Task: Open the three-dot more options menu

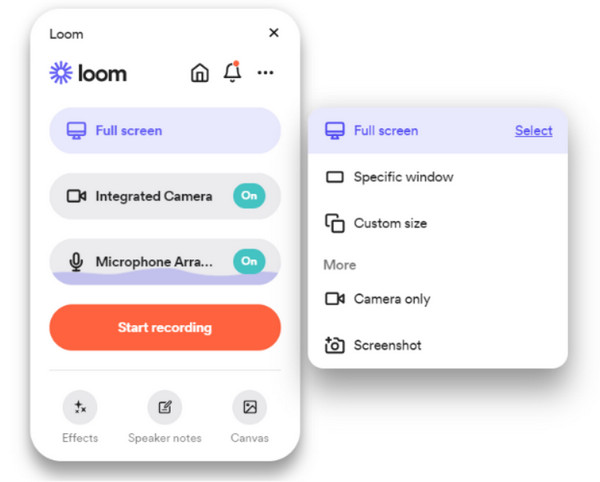Action: tap(265, 72)
